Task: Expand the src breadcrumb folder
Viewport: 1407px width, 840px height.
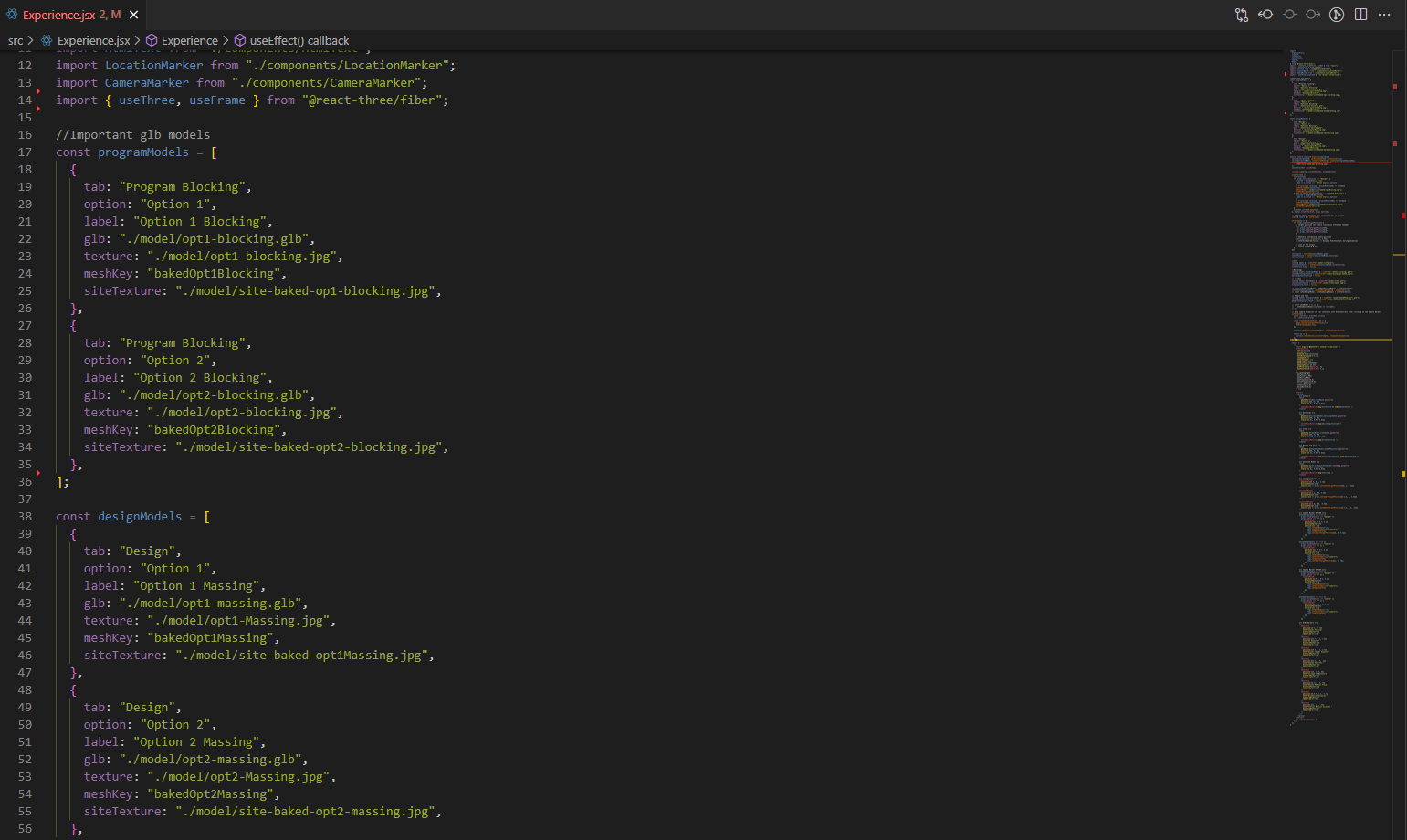Action: click(x=16, y=40)
